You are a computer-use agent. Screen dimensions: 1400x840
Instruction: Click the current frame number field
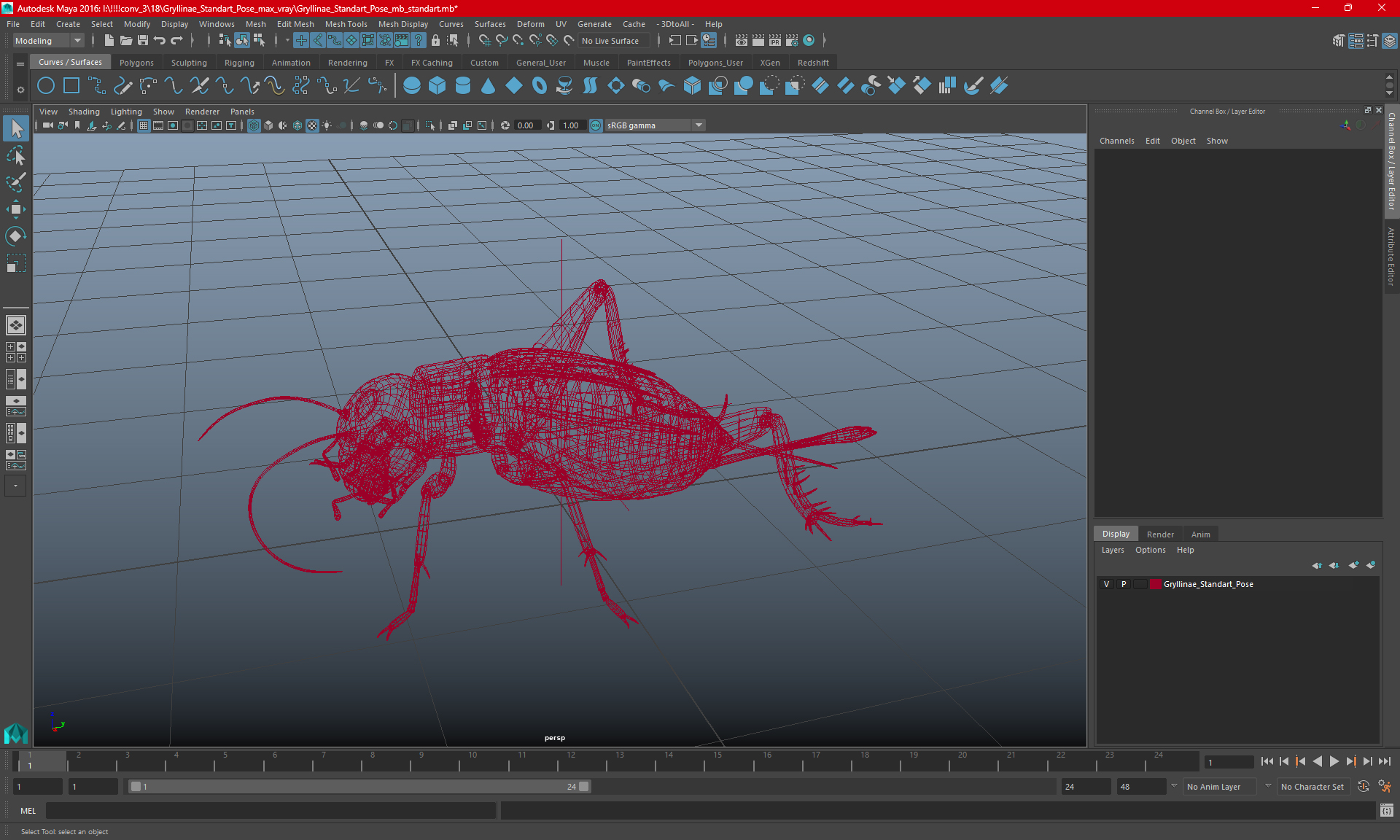coord(1229,762)
